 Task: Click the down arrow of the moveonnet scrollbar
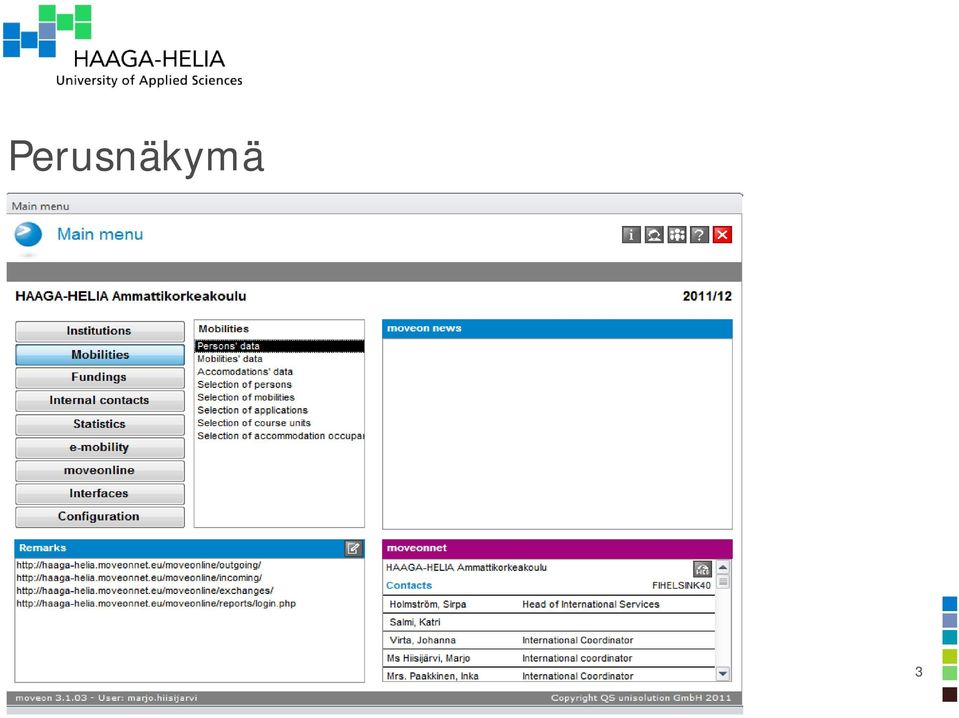(723, 674)
